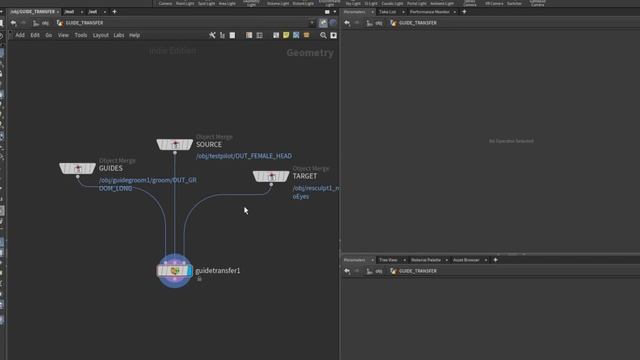This screenshot has width=640, height=360.
Task: Click the image background icon in network toolbar
Action: tap(276, 36)
